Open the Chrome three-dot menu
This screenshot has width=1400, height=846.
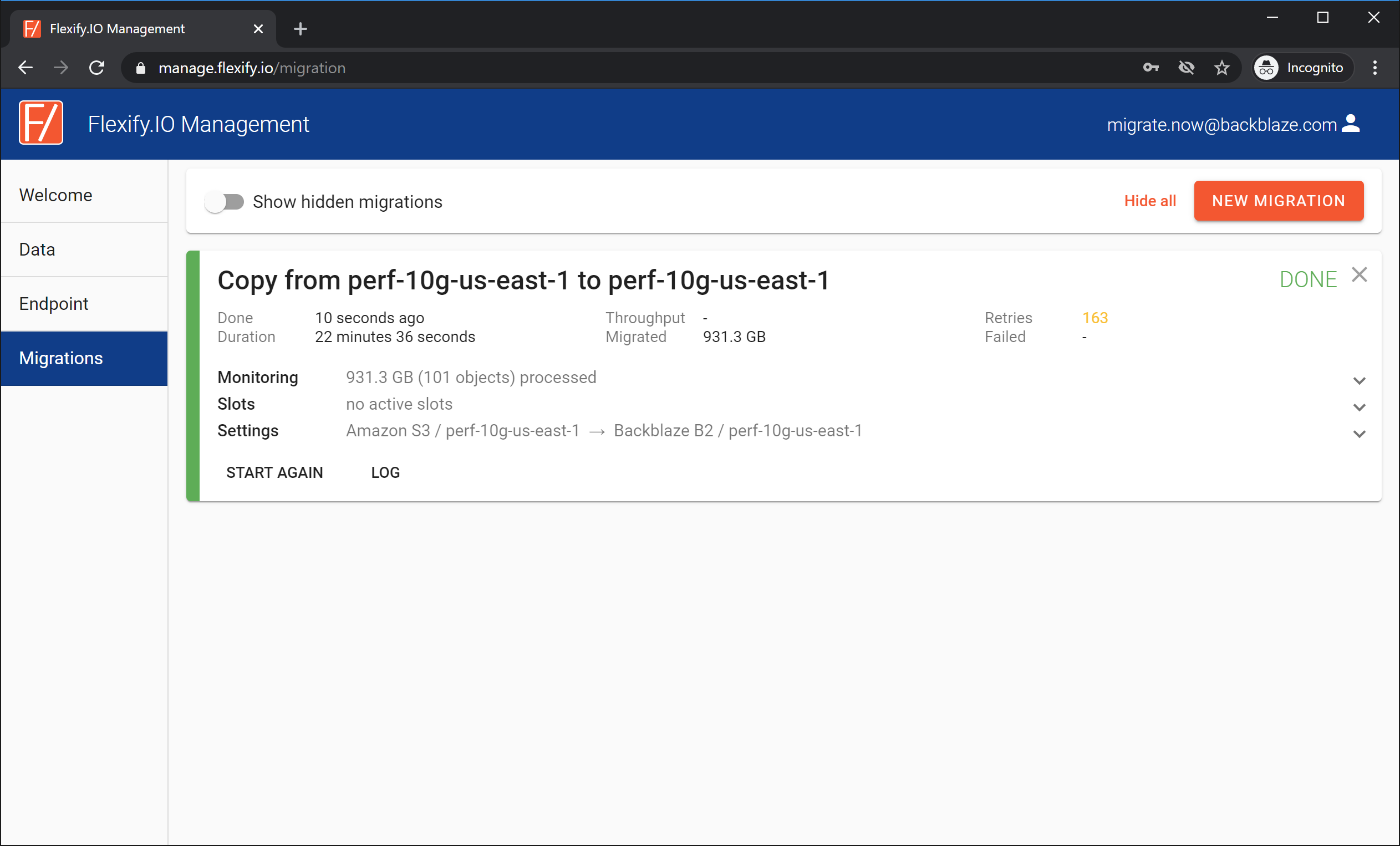1375,68
